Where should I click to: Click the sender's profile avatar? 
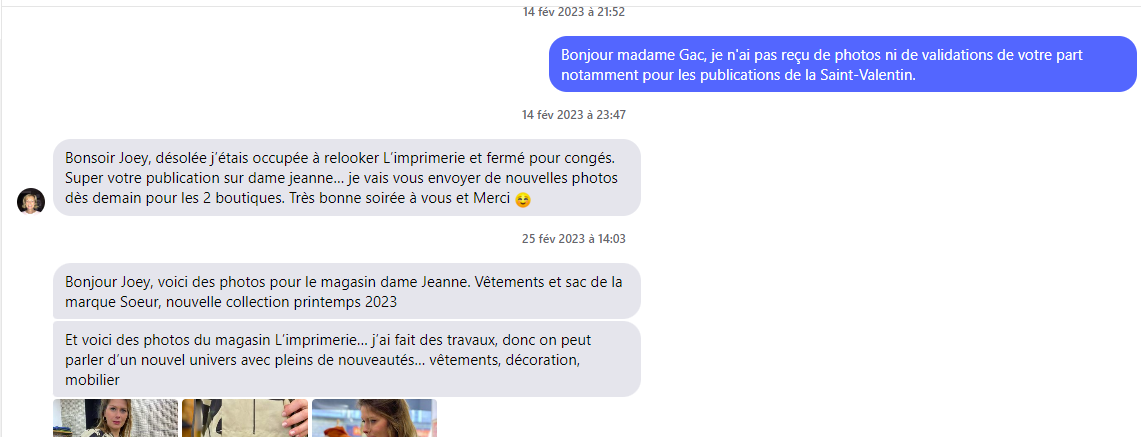click(x=31, y=201)
